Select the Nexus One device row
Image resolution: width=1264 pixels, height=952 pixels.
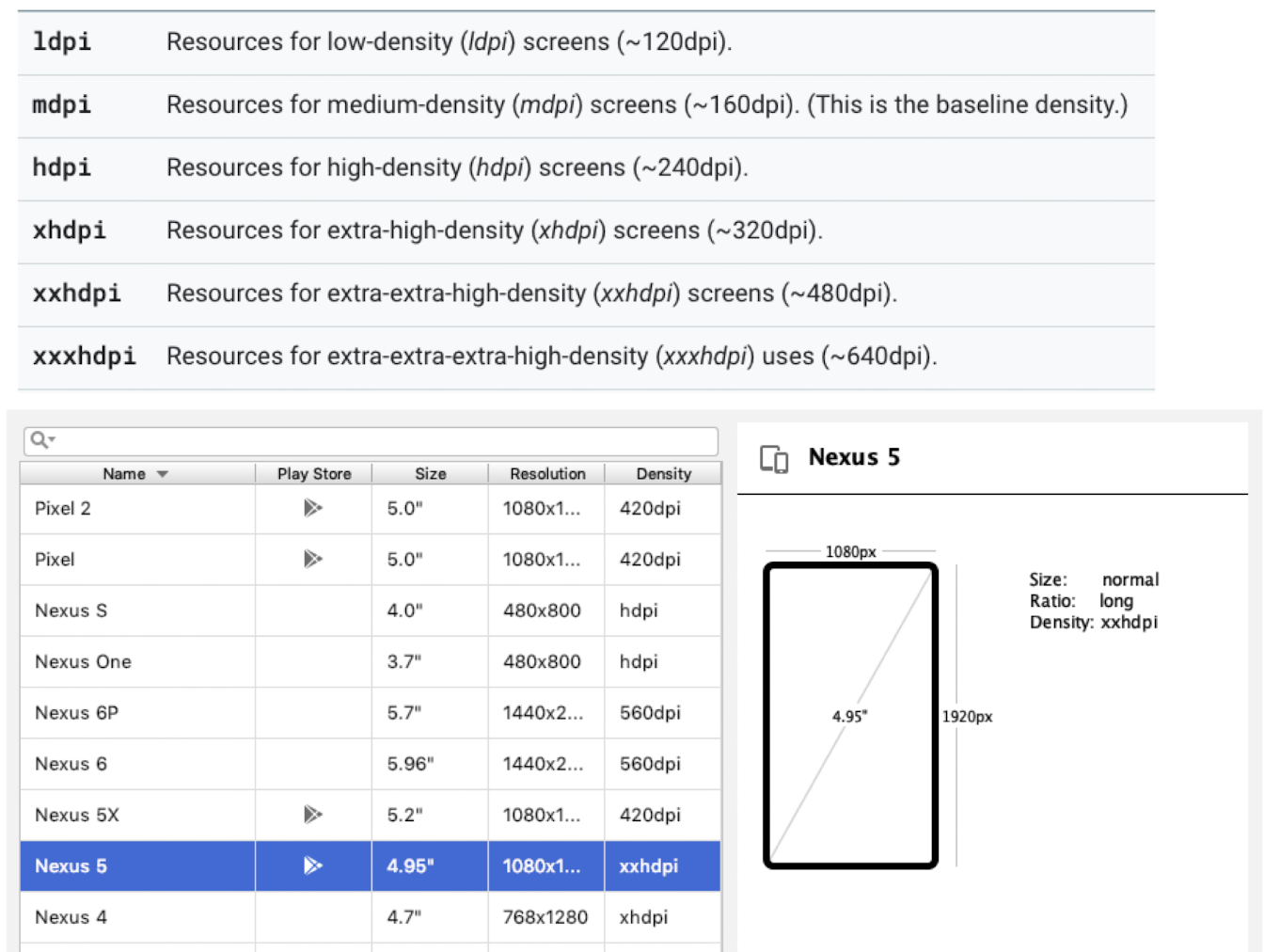(371, 661)
